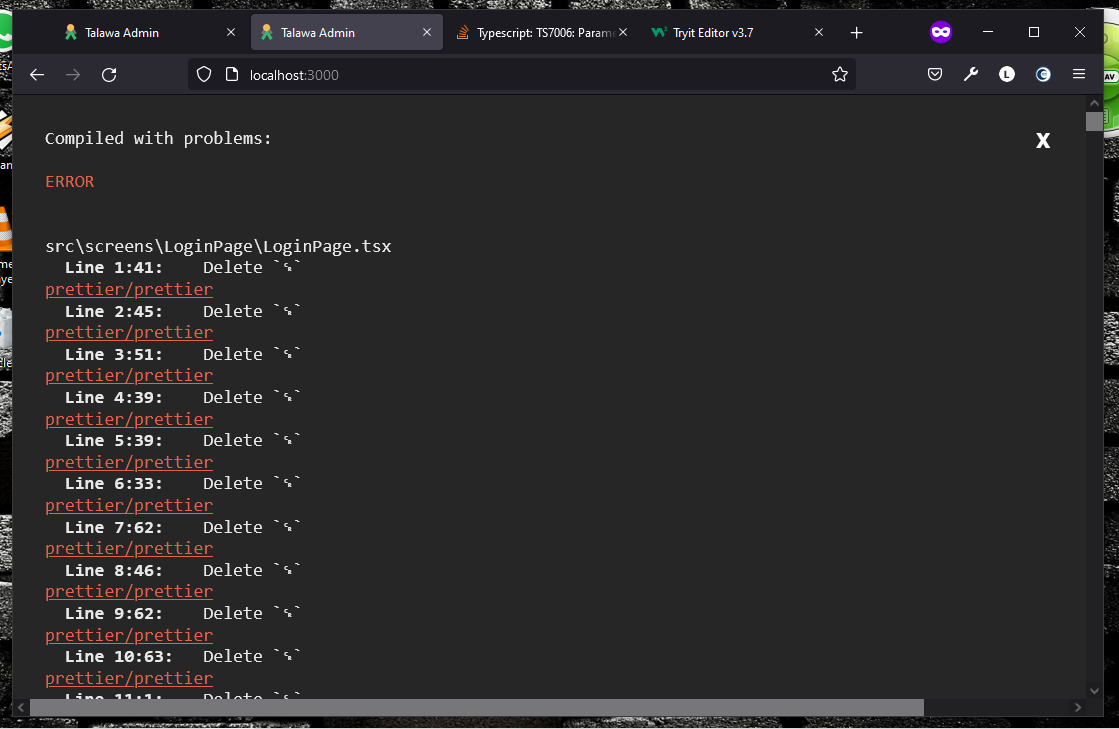Click the src\screens\LoginPage\LoginPage.tsx file path
1119x729 pixels.
(x=218, y=246)
